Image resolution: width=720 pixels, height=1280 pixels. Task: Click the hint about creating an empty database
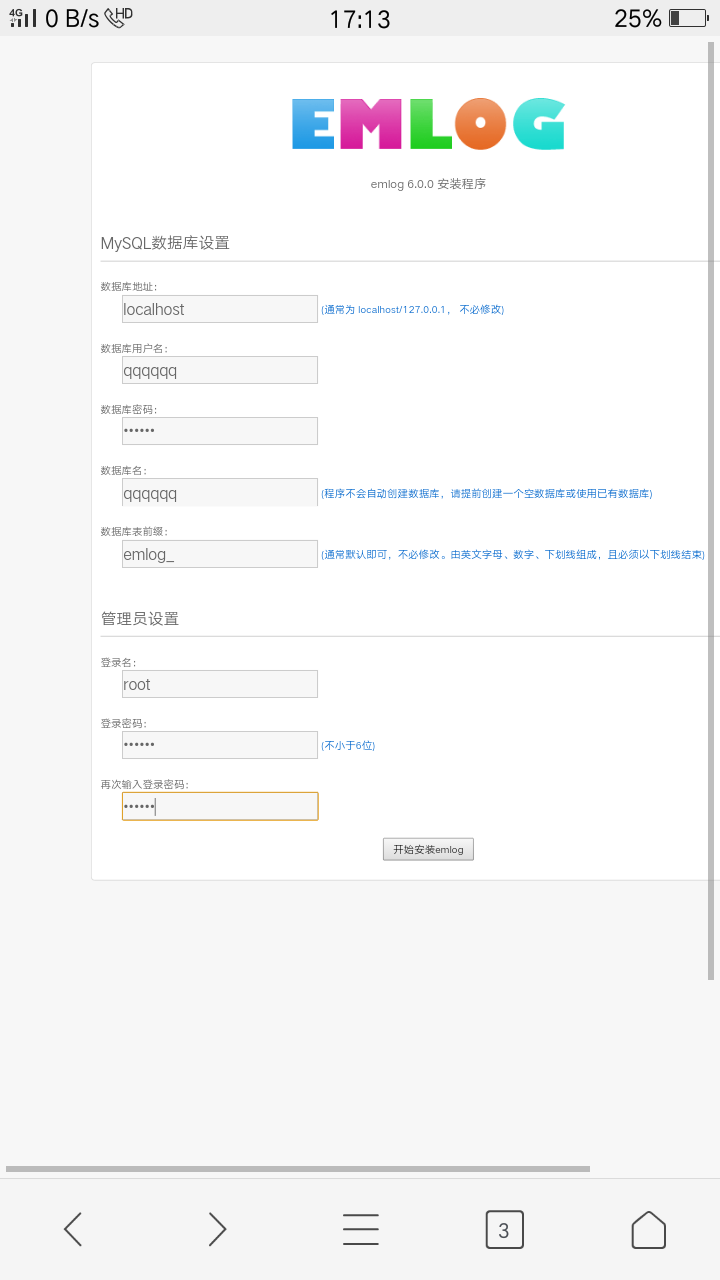487,494
